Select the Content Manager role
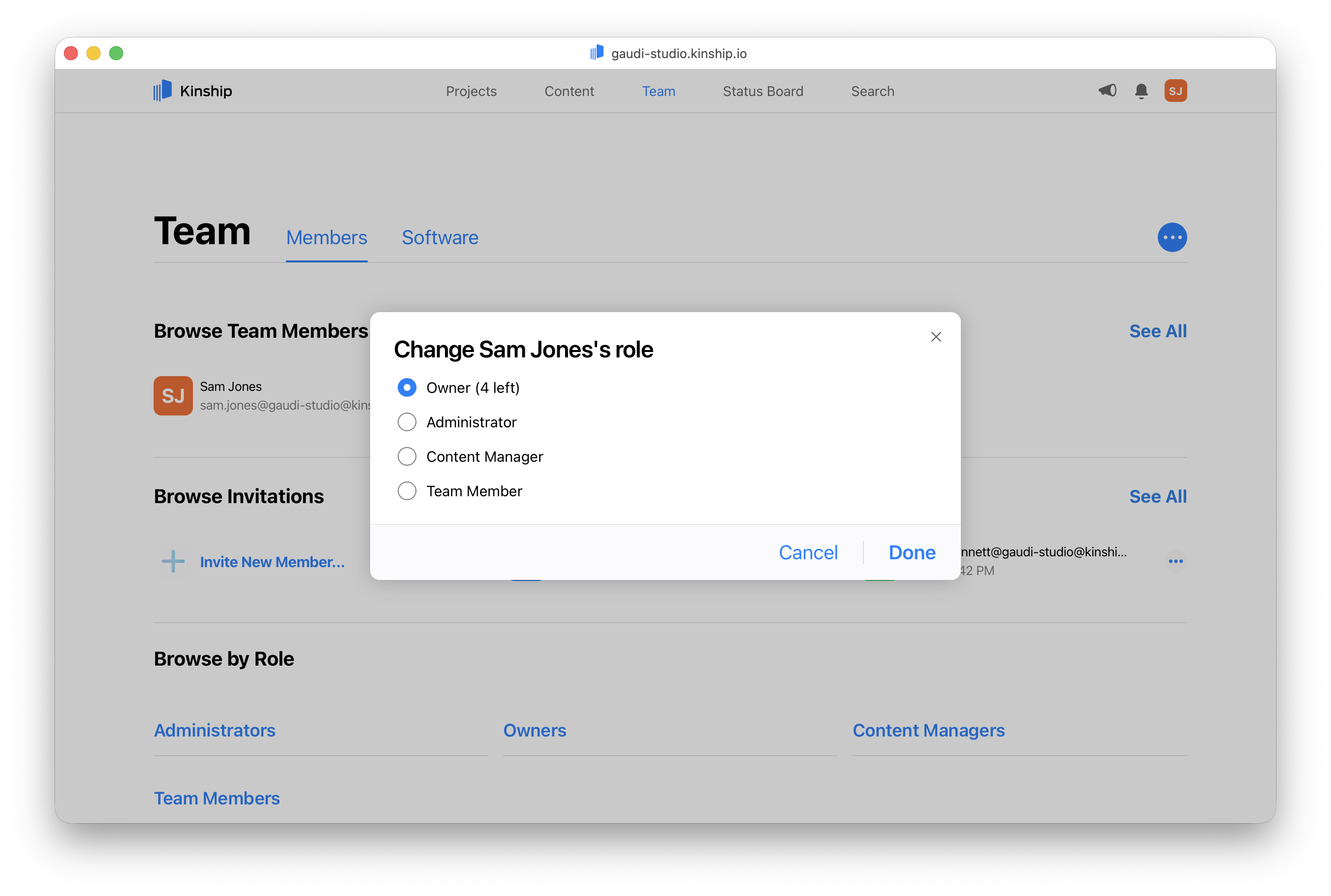The width and height of the screenshot is (1331, 896). 407,456
